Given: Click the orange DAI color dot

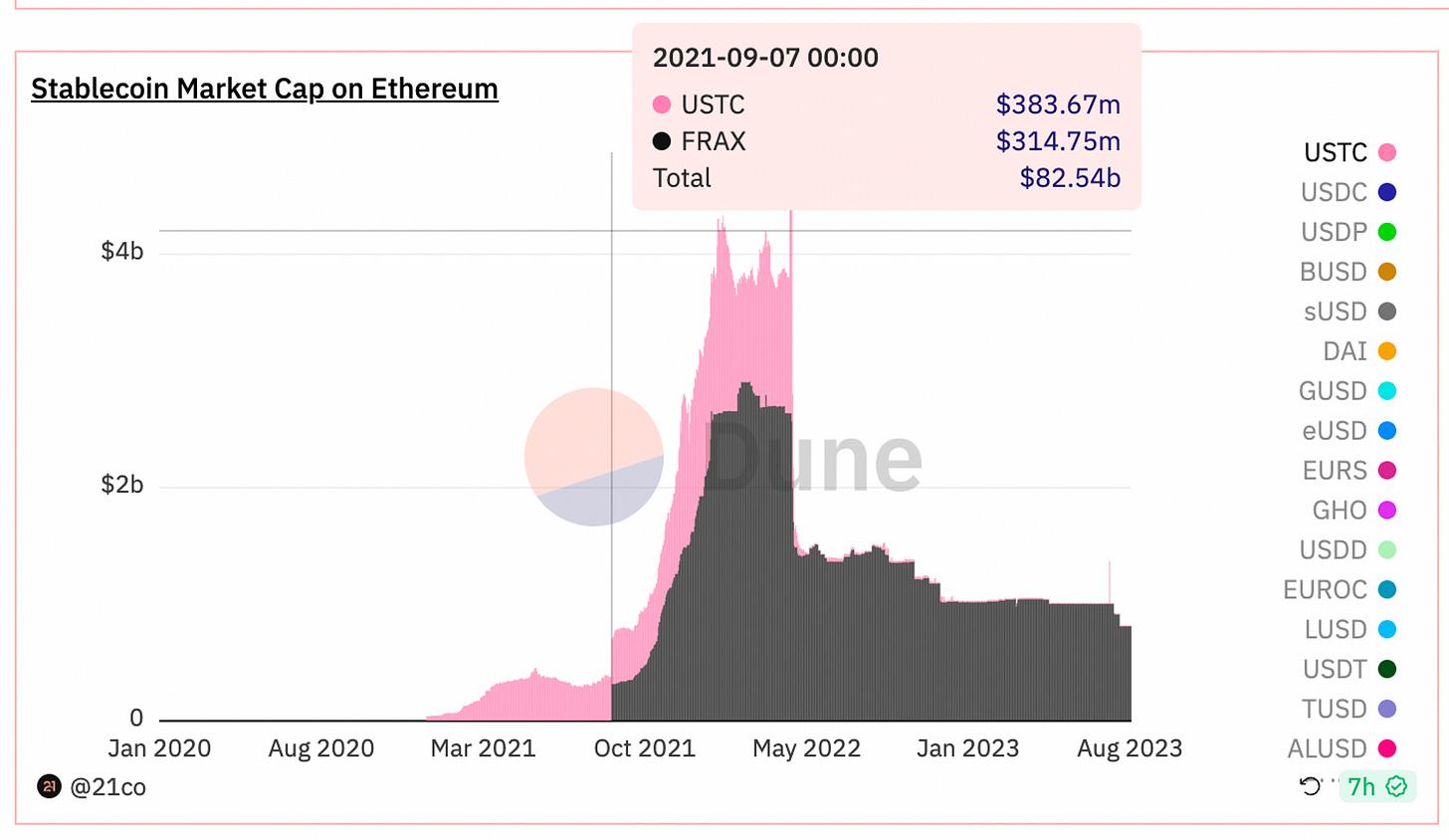Looking at the screenshot, I should coord(1387,351).
